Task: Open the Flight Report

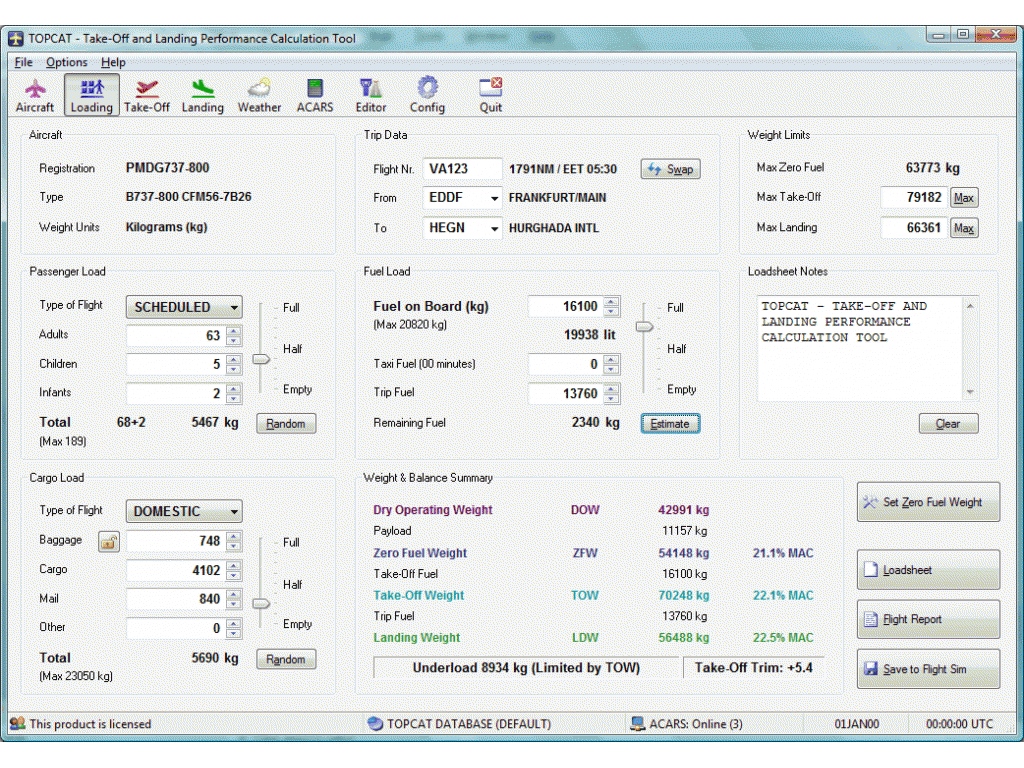Action: (x=928, y=618)
